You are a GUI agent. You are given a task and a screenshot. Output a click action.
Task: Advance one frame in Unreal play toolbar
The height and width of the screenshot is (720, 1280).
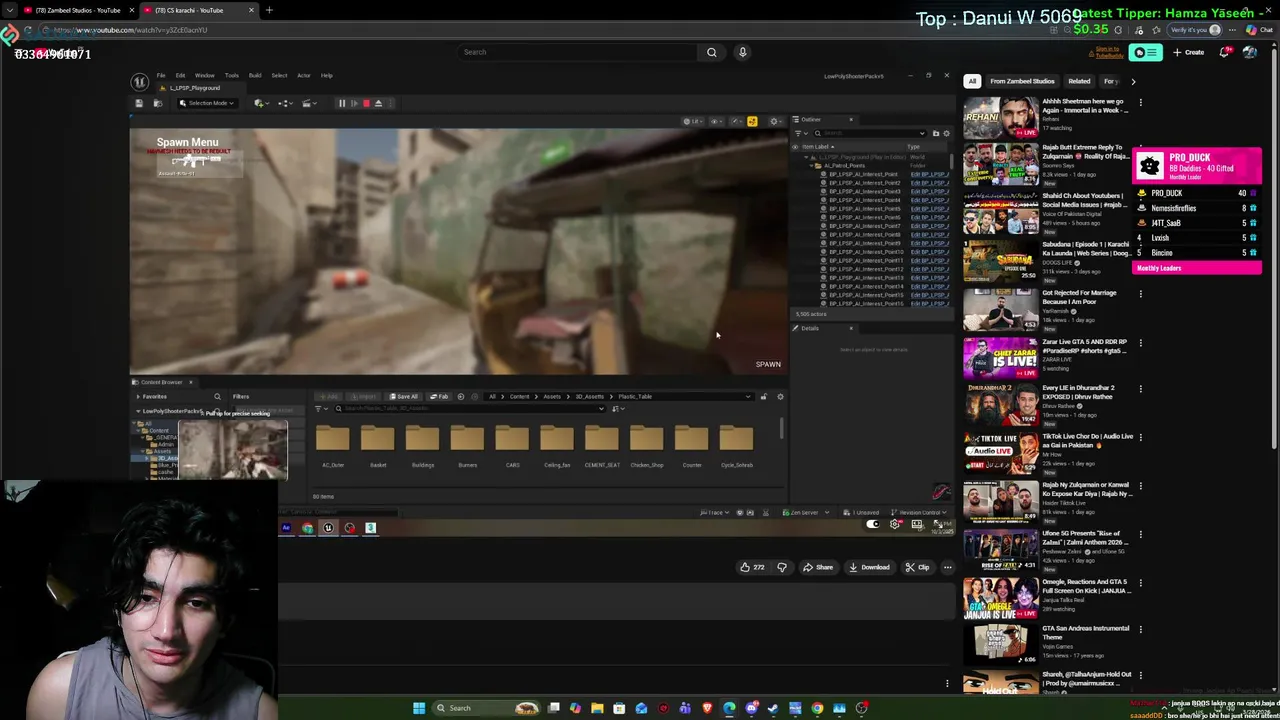pyautogui.click(x=353, y=103)
